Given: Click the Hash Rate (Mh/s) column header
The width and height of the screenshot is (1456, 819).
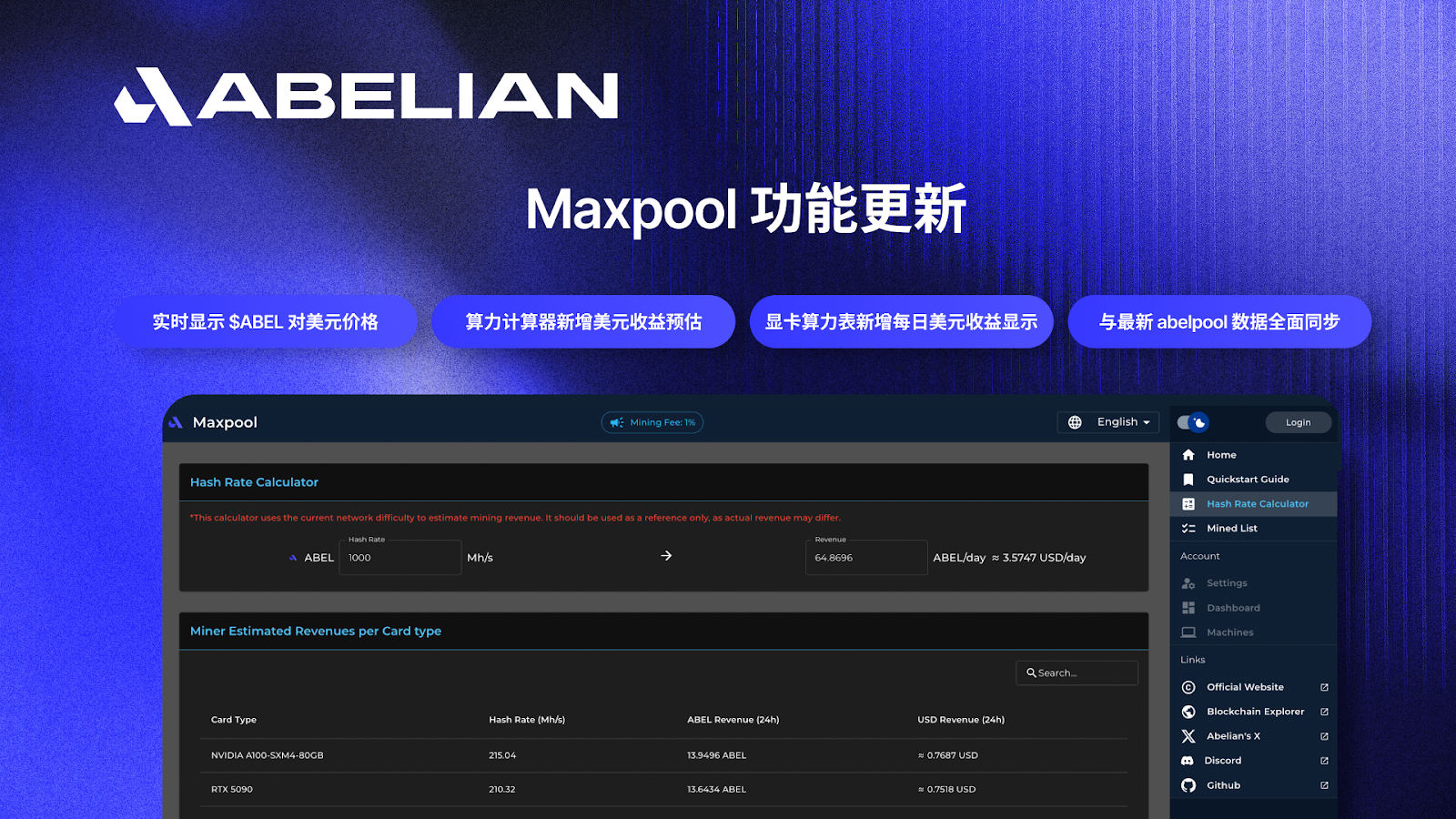Looking at the screenshot, I should click(527, 720).
